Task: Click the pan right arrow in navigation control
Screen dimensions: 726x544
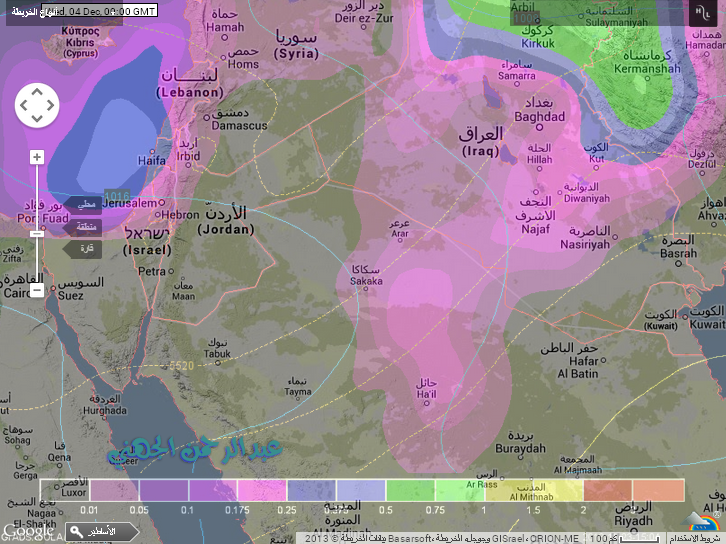Action: point(50,105)
